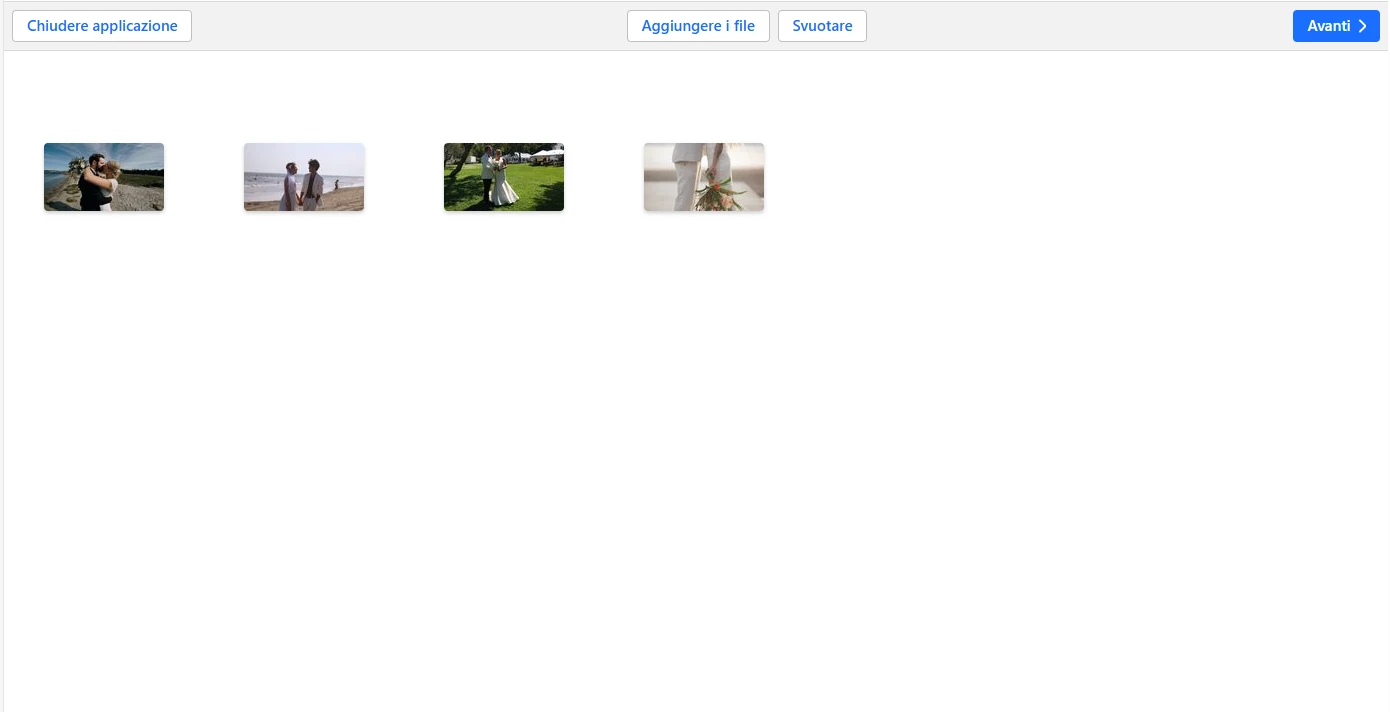Proceed by clicking the Avanti button

coord(1335,26)
